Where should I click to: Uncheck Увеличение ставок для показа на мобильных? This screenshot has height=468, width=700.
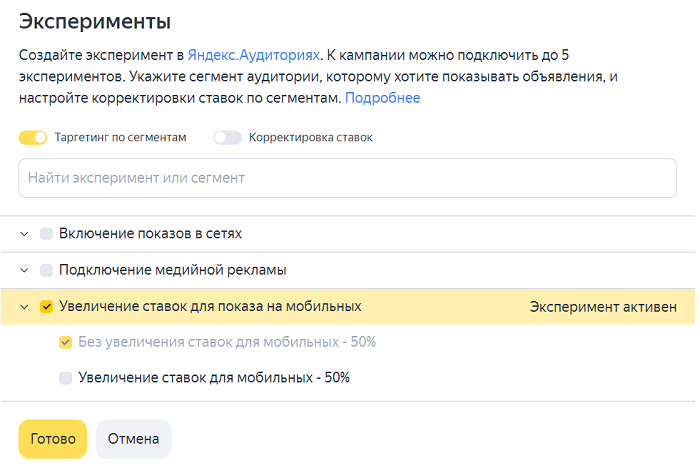click(46, 307)
